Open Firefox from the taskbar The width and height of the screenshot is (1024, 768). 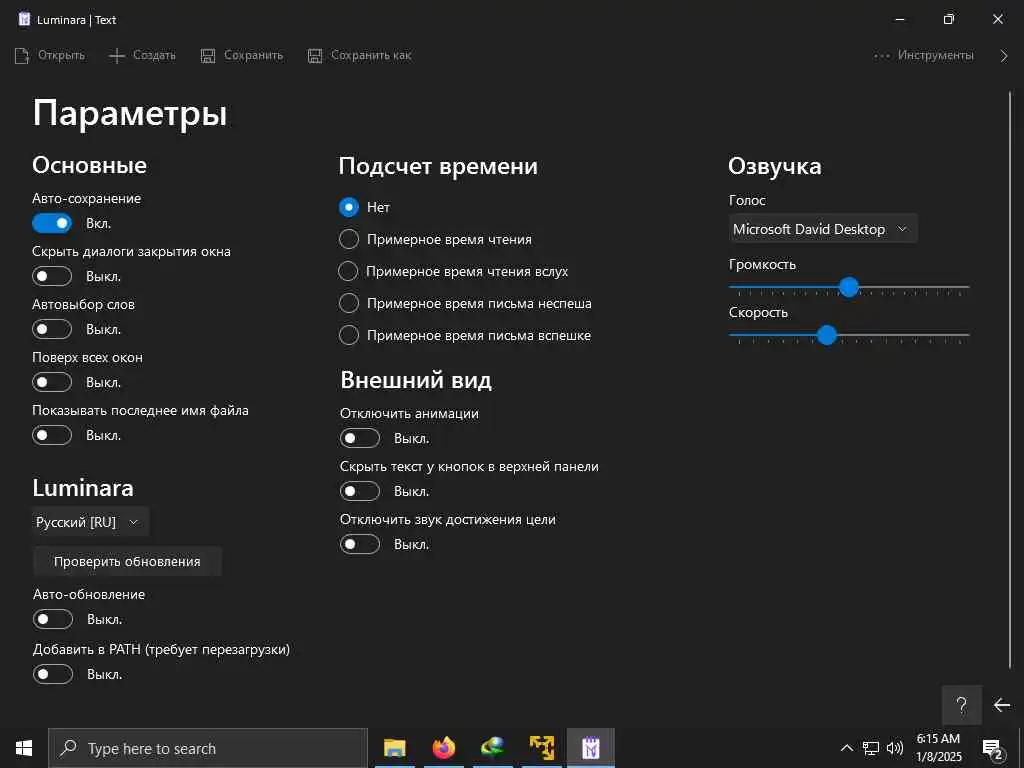tap(443, 748)
